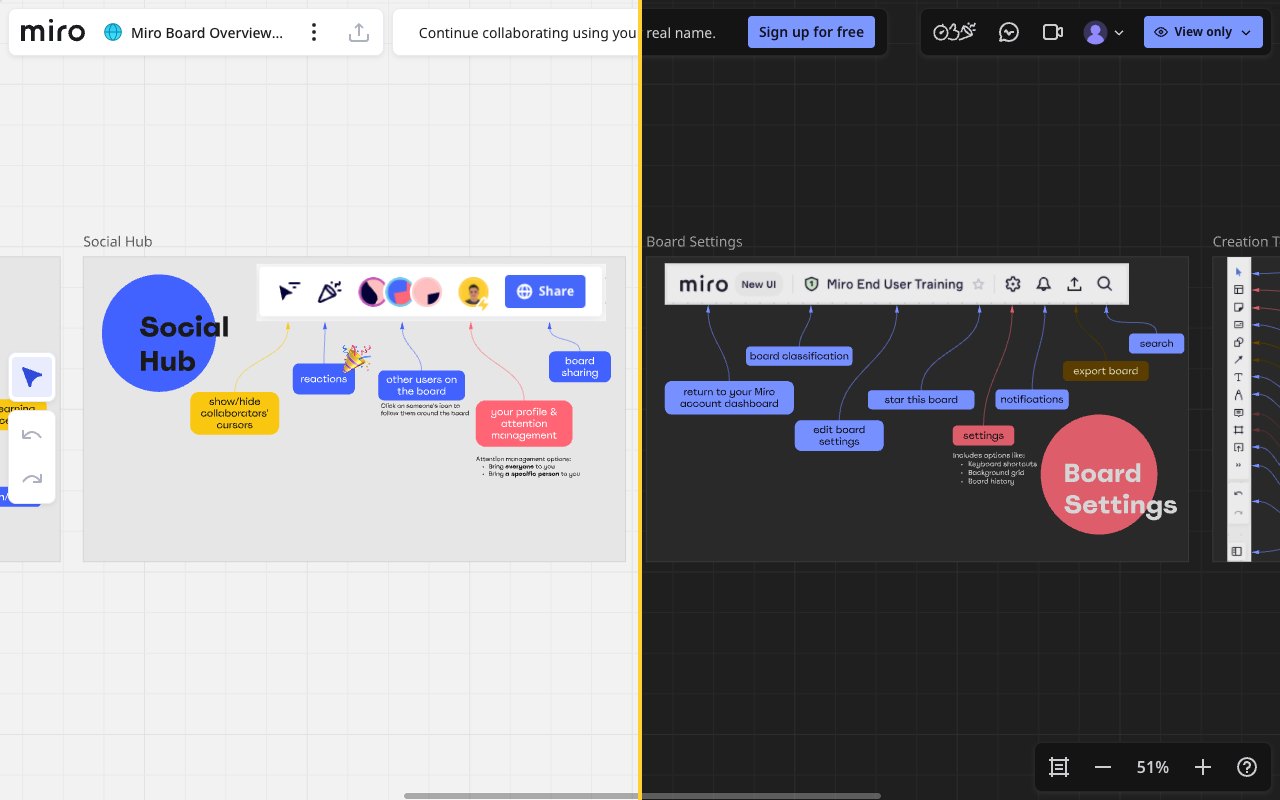Click the 'star this board' label

coord(921,399)
